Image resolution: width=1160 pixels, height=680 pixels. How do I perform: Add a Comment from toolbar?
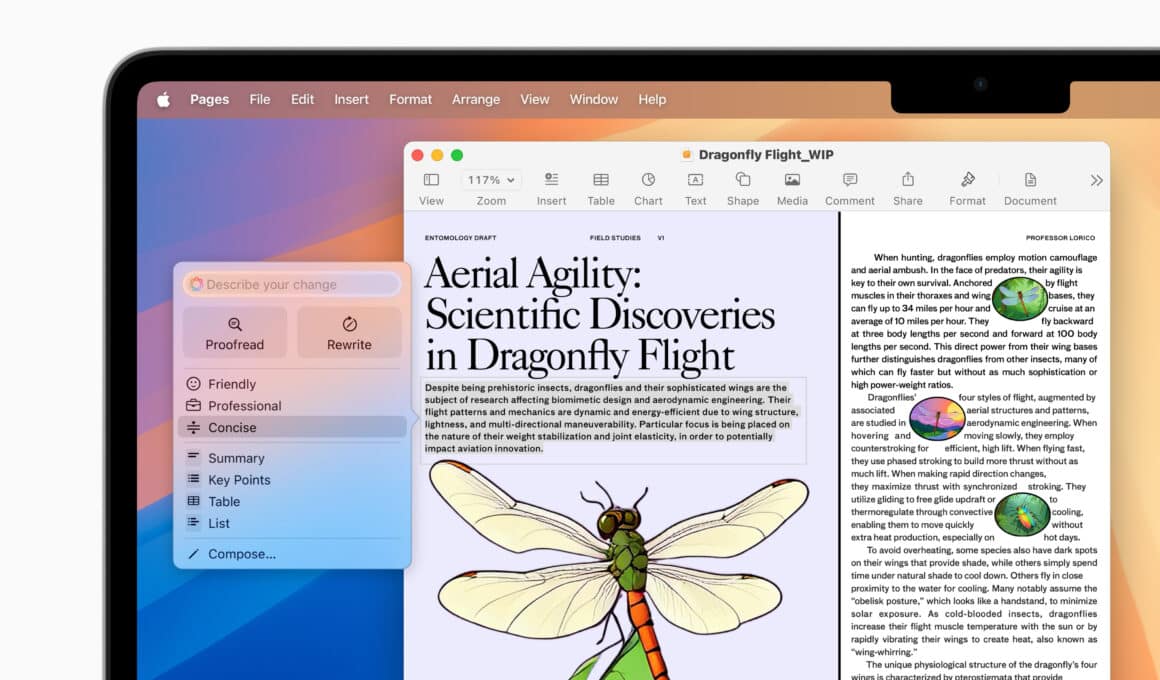850,180
